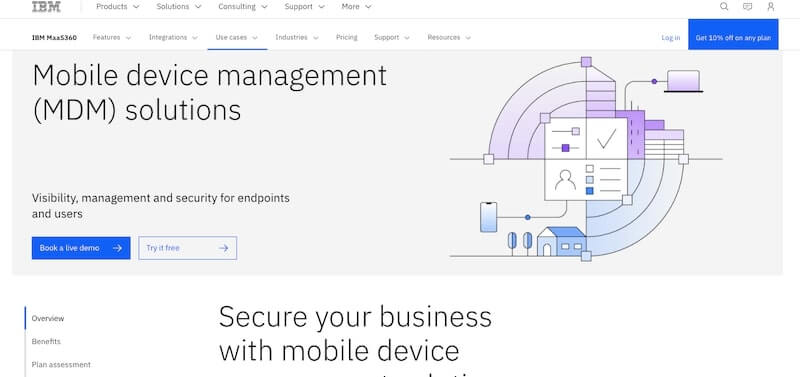Open the user profile icon
Image resolution: width=800 pixels, height=377 pixels.
[x=771, y=7]
